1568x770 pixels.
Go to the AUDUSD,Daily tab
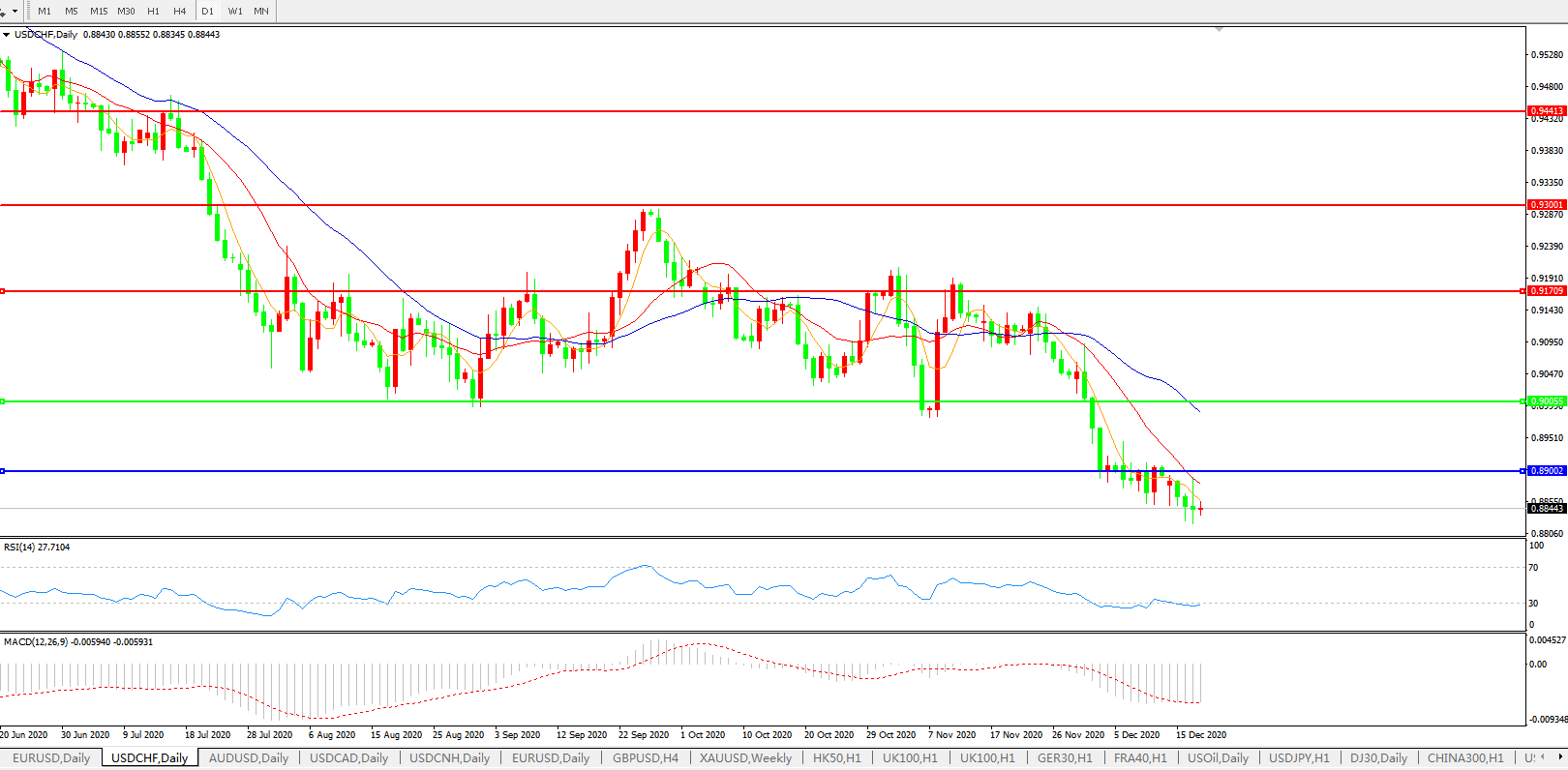click(249, 758)
